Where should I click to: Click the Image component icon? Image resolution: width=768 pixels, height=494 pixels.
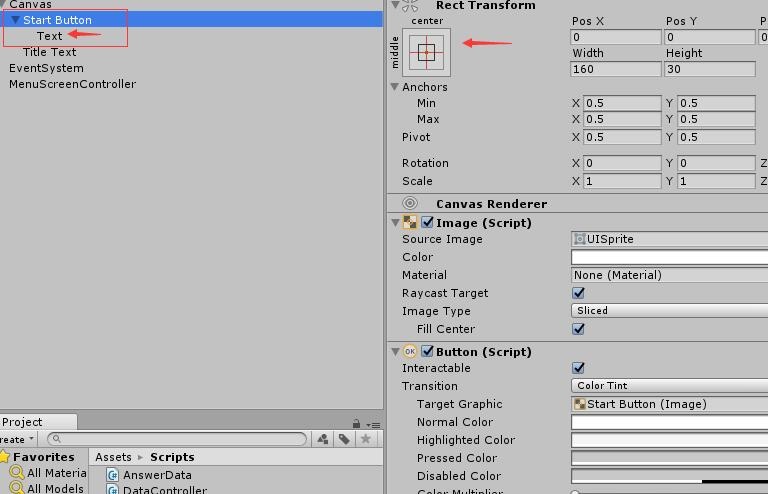409,222
